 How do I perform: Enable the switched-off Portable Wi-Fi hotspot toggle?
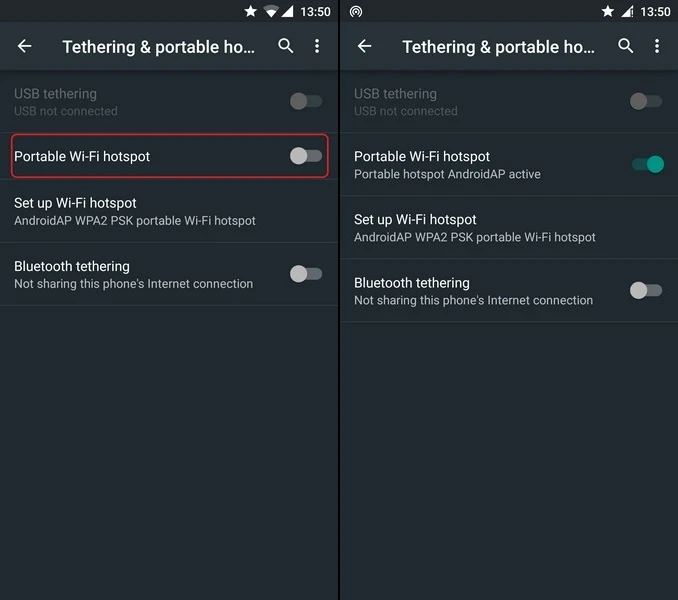(306, 156)
